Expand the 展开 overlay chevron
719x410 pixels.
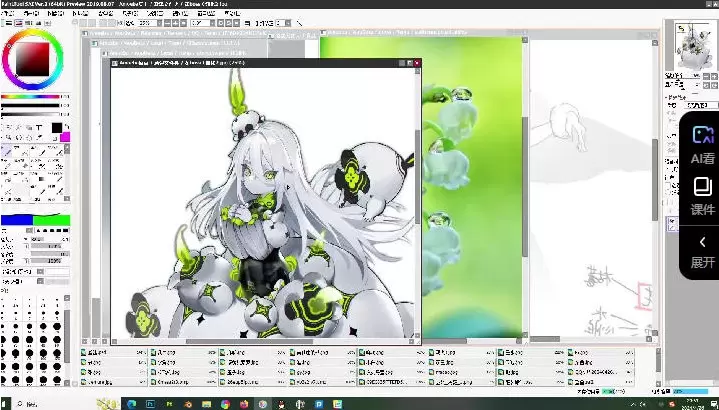[x=702, y=242]
